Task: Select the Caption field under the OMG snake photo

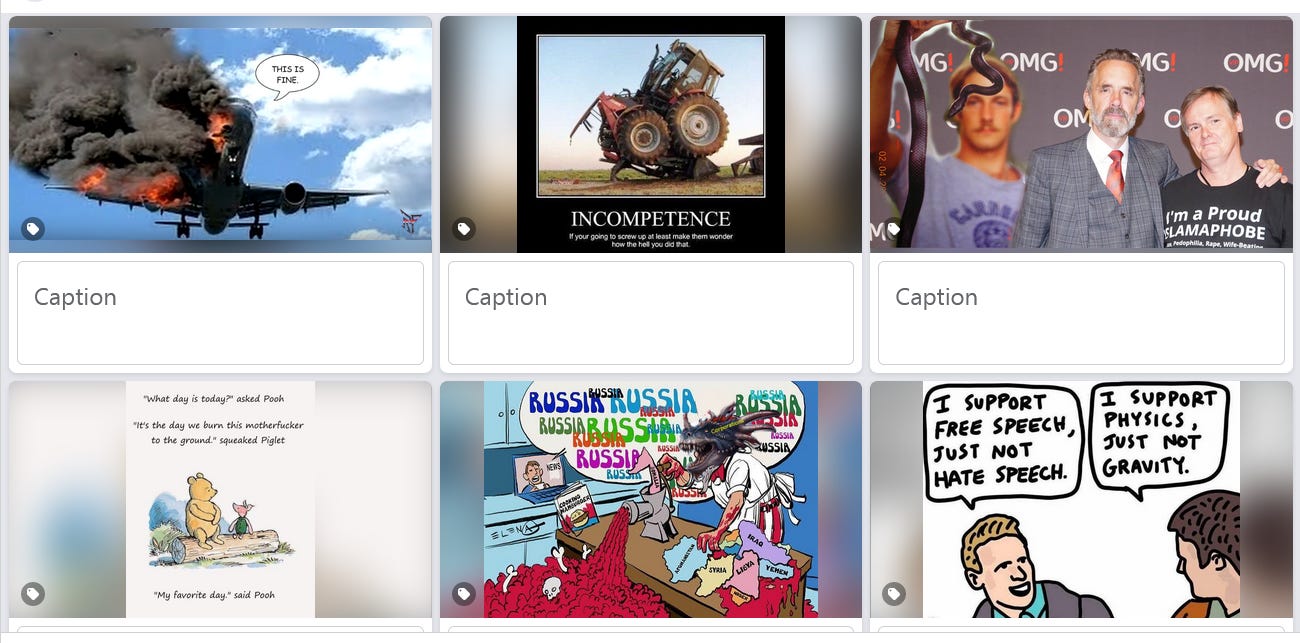Action: (x=1081, y=313)
